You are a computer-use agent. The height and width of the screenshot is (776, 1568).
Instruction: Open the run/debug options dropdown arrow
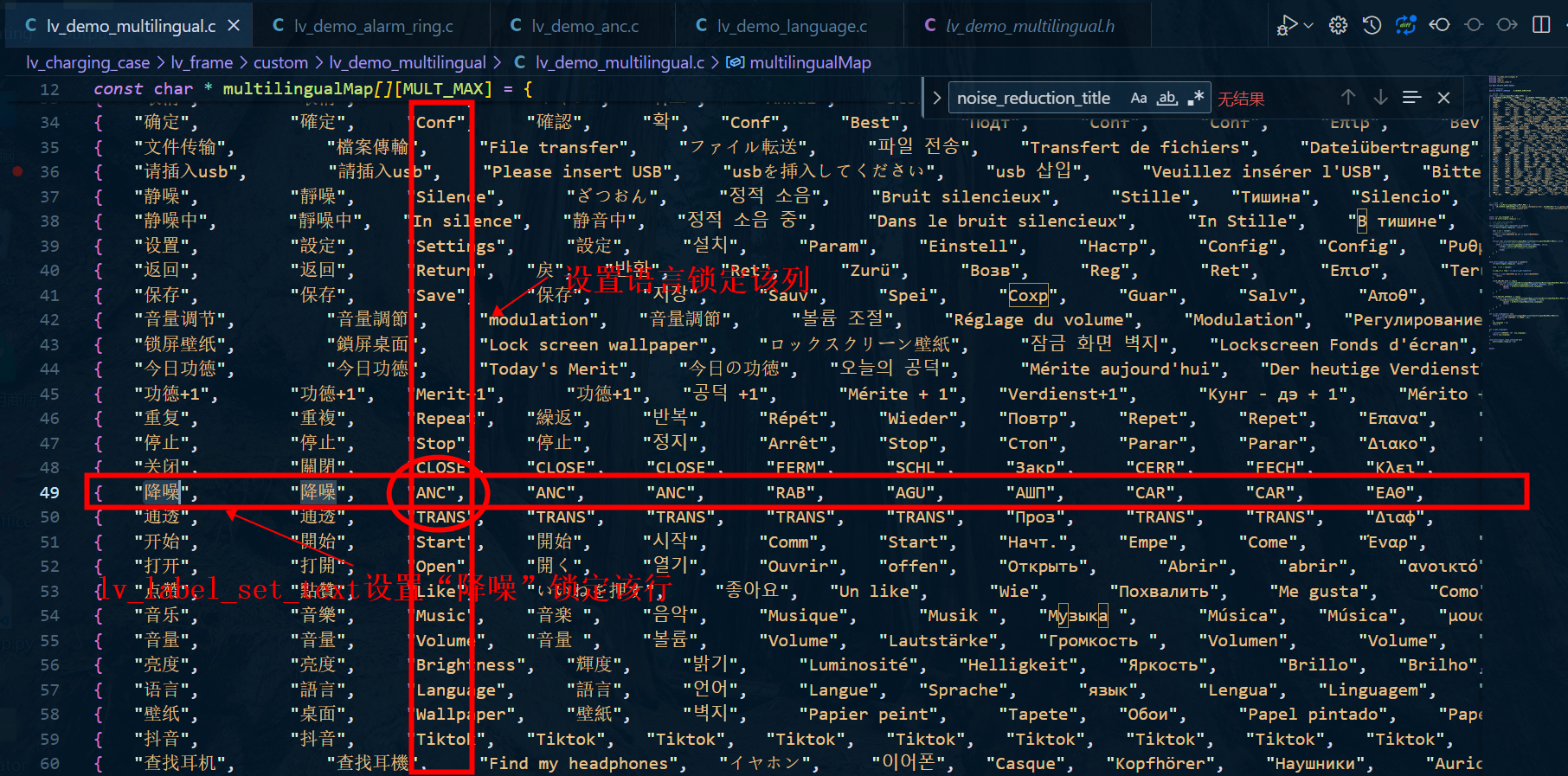[1308, 25]
